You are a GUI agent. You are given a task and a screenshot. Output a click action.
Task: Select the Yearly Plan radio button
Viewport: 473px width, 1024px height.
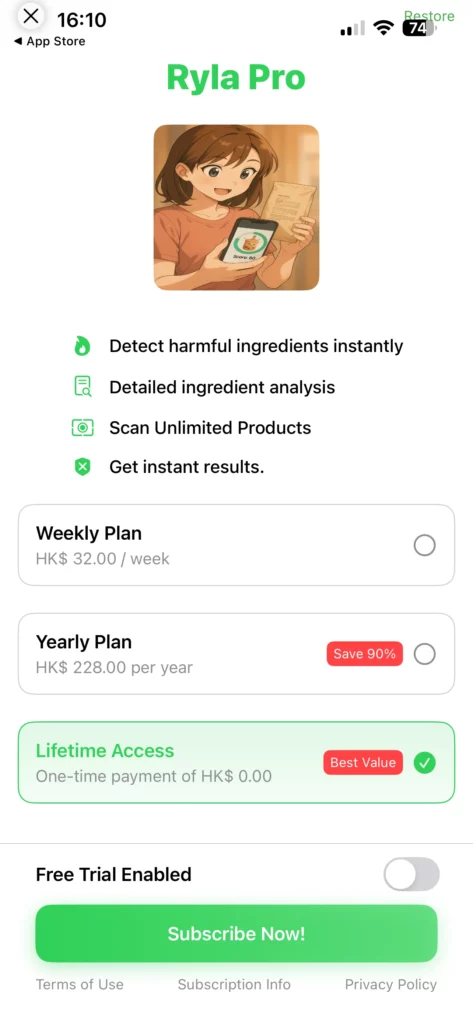pyautogui.click(x=425, y=654)
